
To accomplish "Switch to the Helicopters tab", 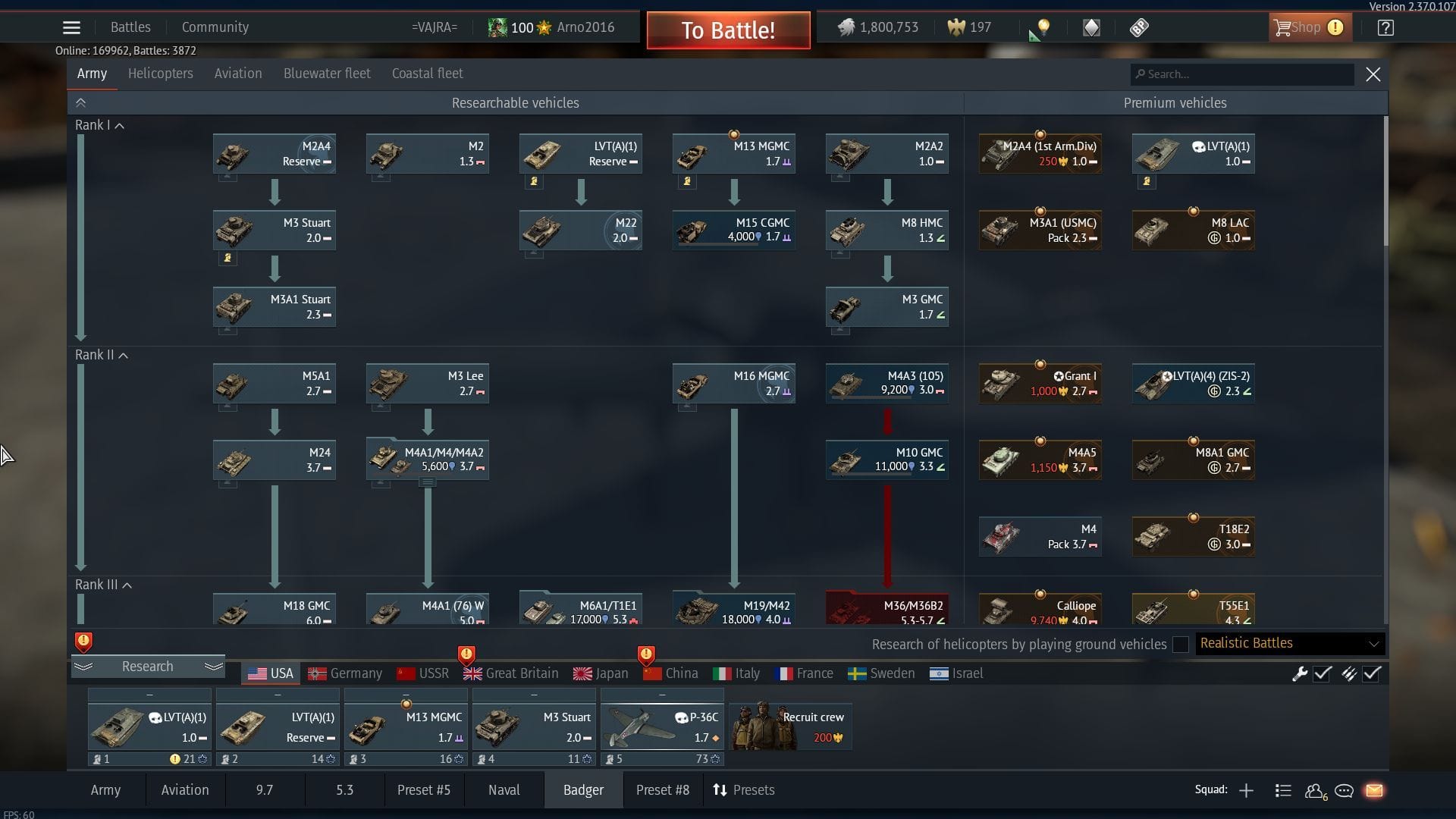I will click(160, 73).
